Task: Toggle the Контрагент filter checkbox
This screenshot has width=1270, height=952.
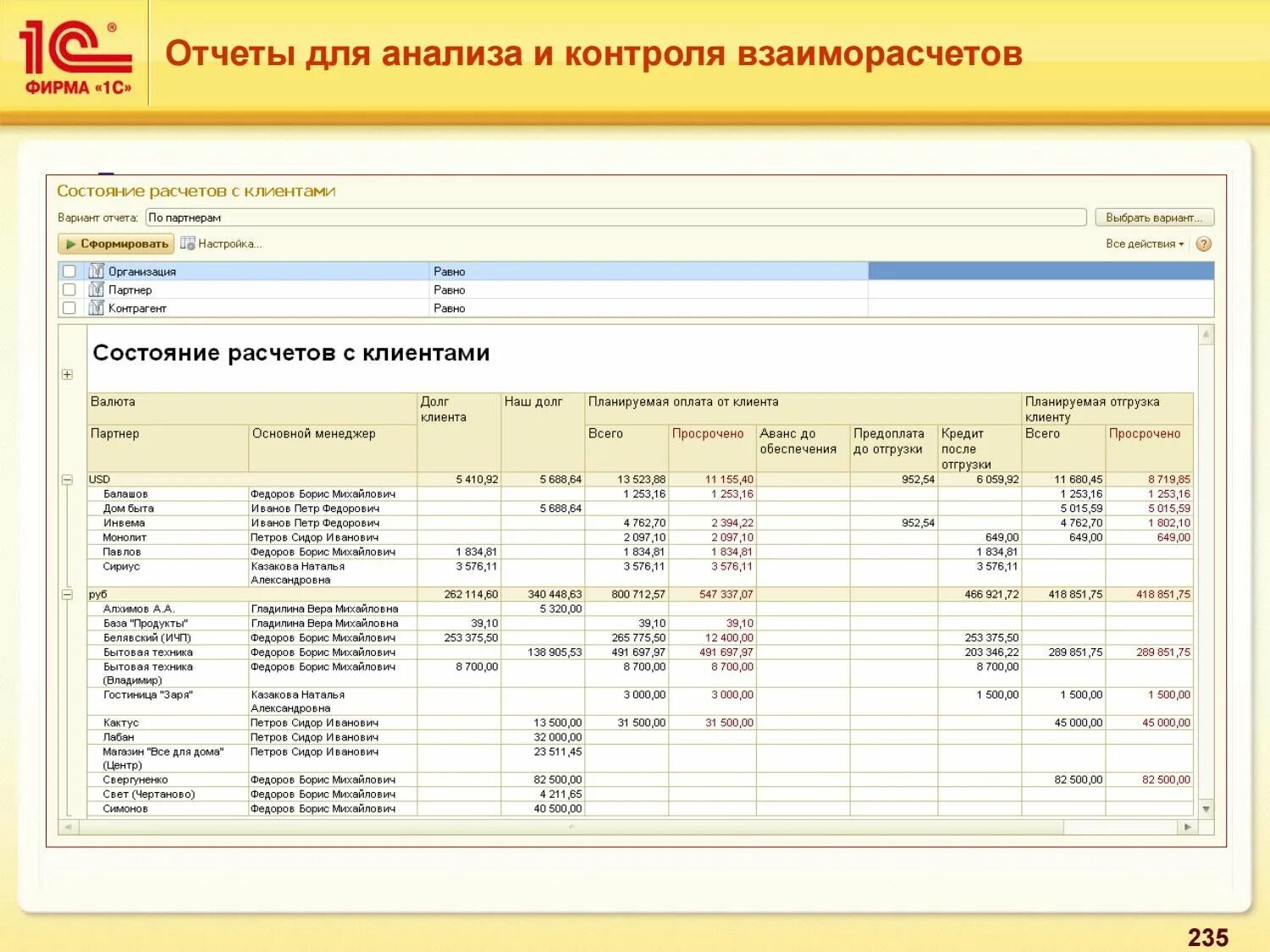Action: click(x=69, y=308)
